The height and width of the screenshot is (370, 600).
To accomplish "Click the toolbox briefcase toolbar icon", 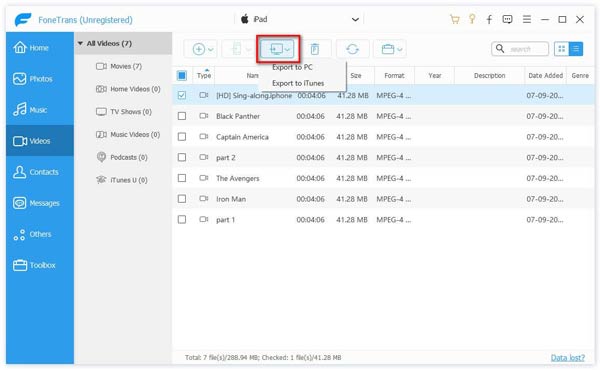I will click(x=388, y=49).
